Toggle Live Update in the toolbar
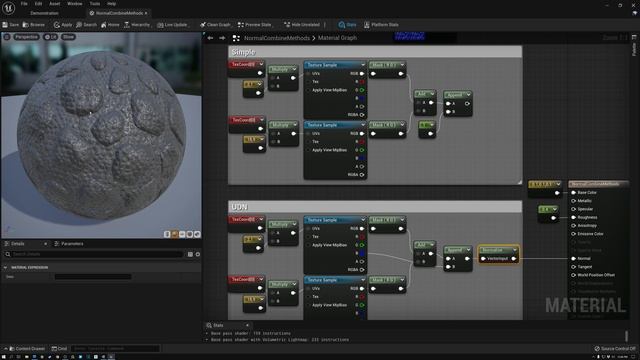Viewport: 640px width, 360px height. tap(173, 25)
